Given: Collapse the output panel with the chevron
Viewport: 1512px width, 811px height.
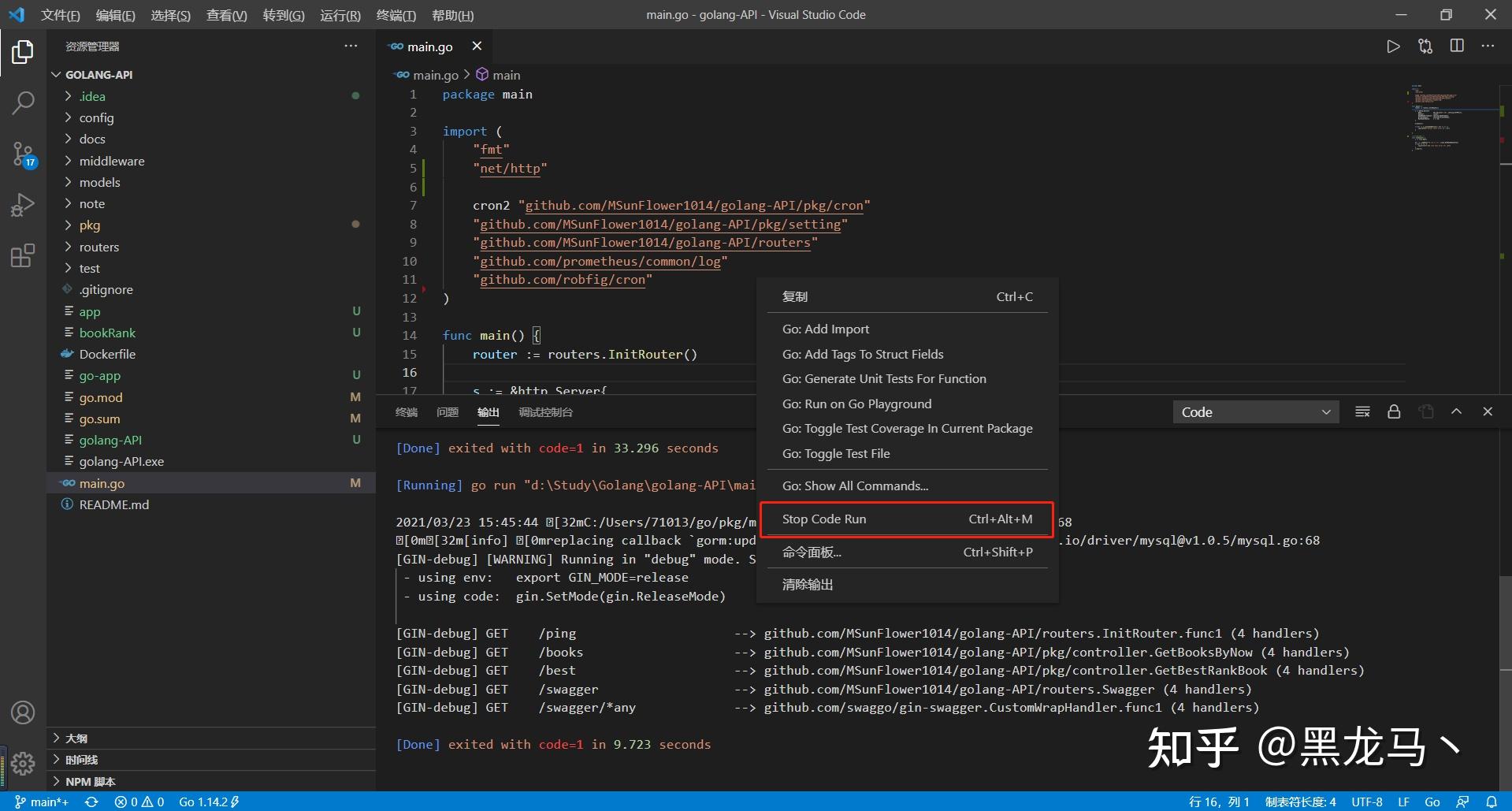Looking at the screenshot, I should pos(1456,411).
